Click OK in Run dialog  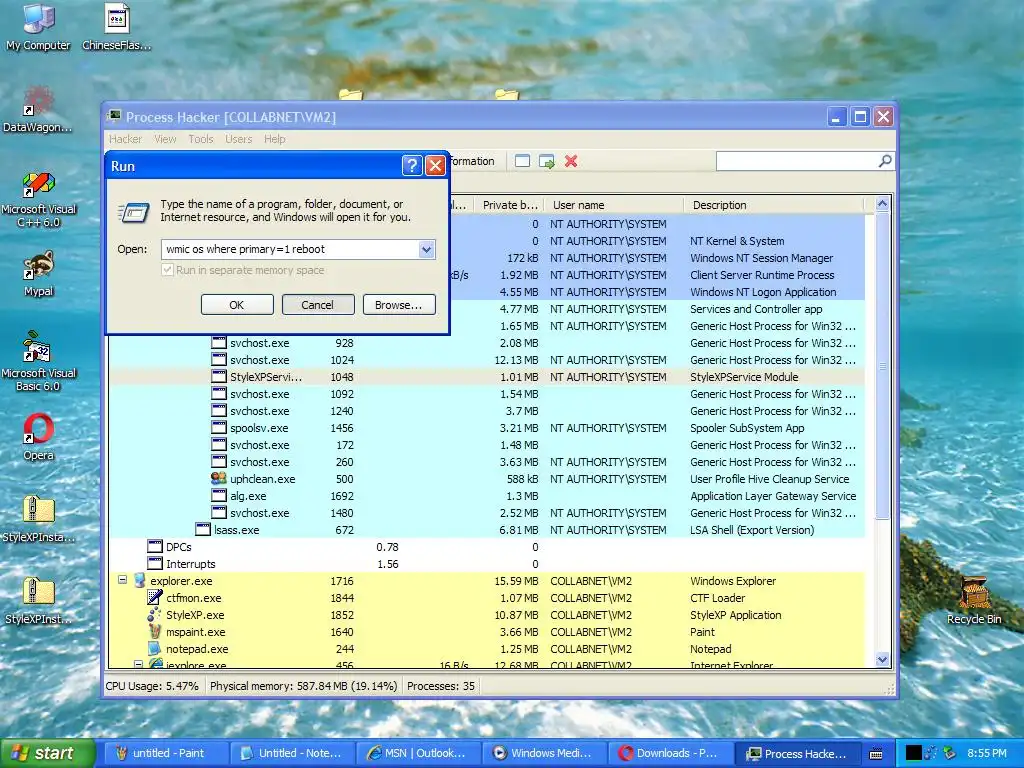[237, 304]
